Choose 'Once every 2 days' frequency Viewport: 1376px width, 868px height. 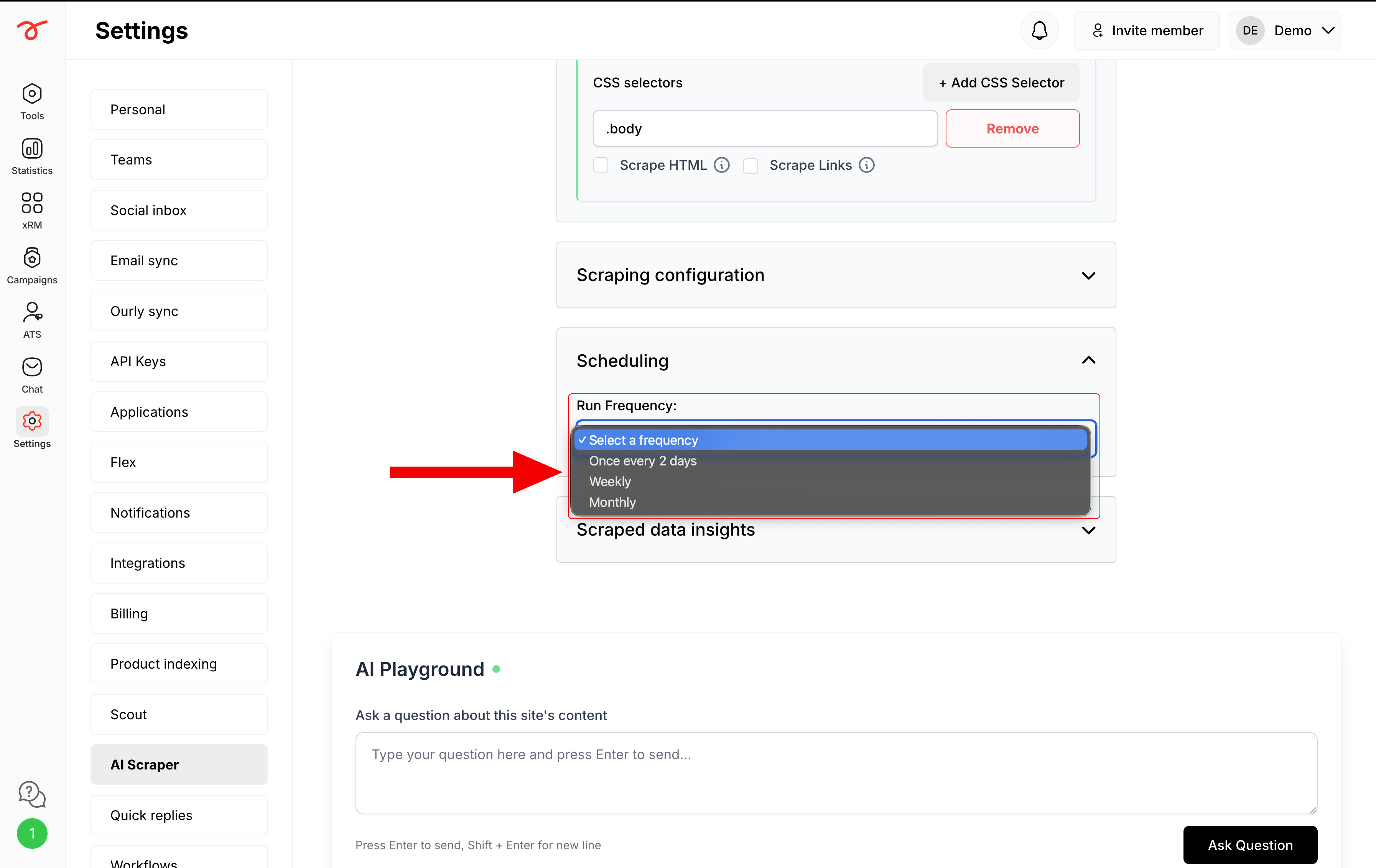click(831, 460)
